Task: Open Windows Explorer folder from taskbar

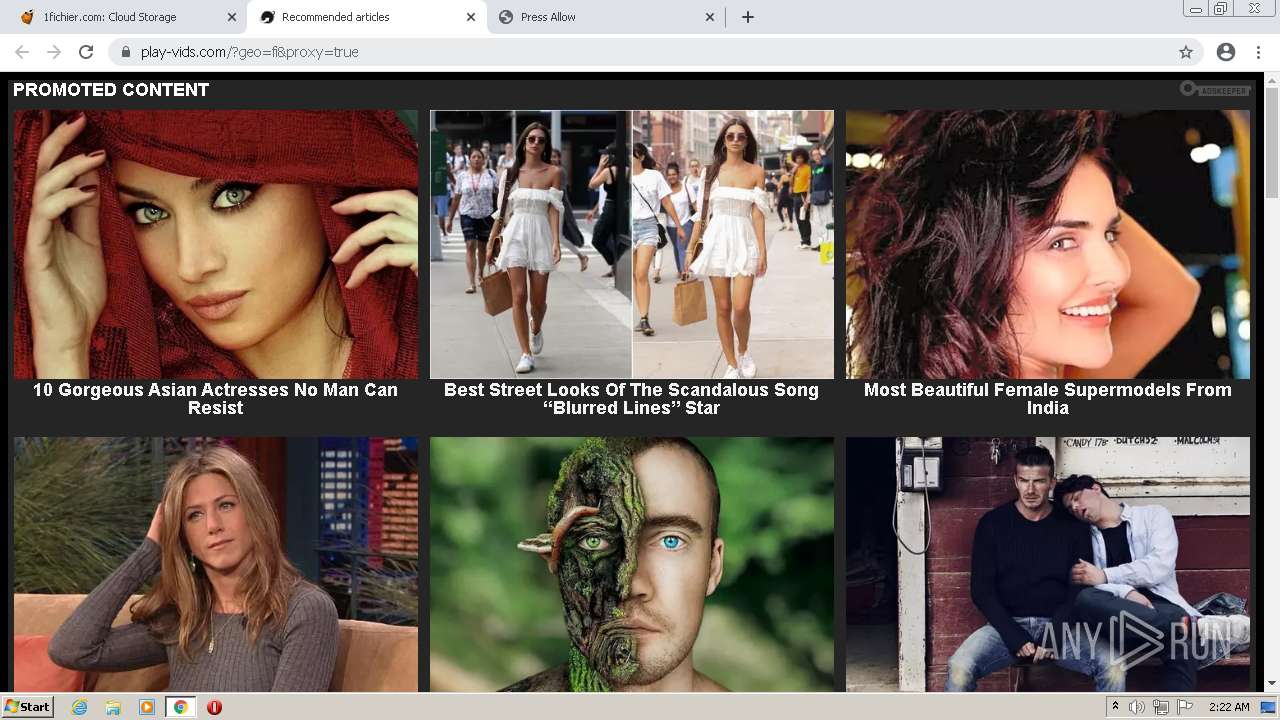Action: (x=113, y=707)
